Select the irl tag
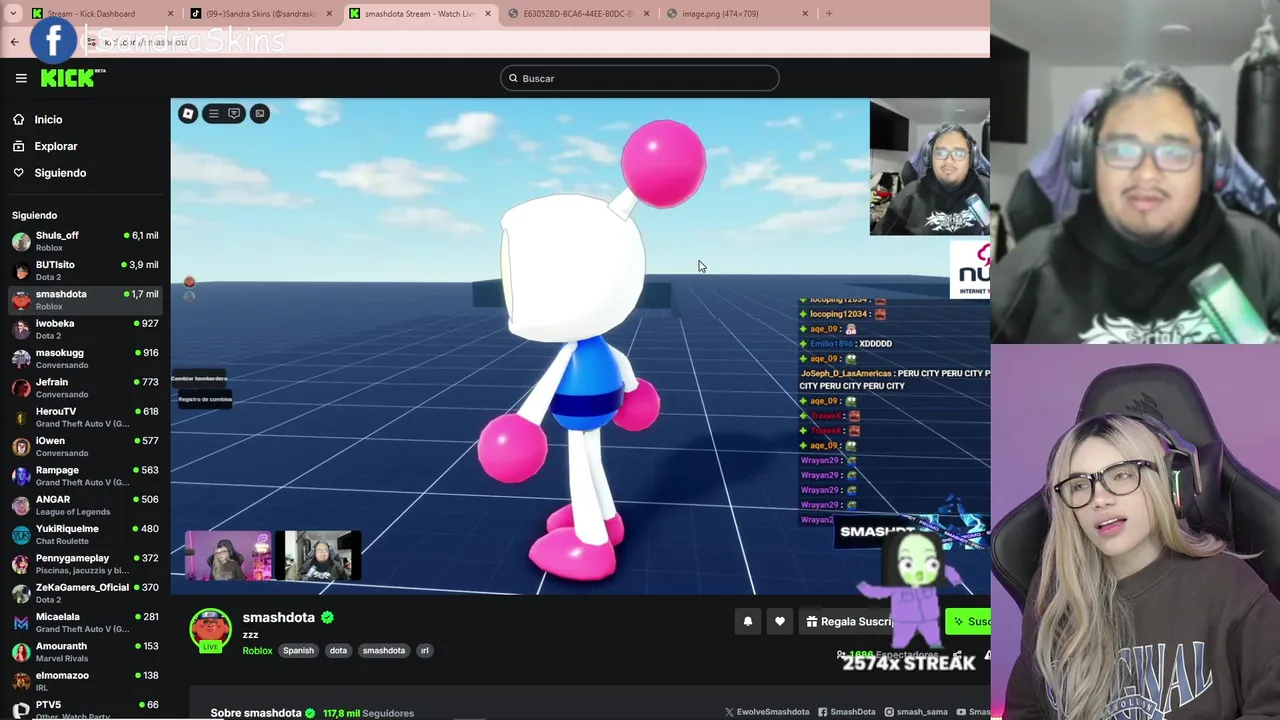The width and height of the screenshot is (1280, 720). [x=424, y=651]
